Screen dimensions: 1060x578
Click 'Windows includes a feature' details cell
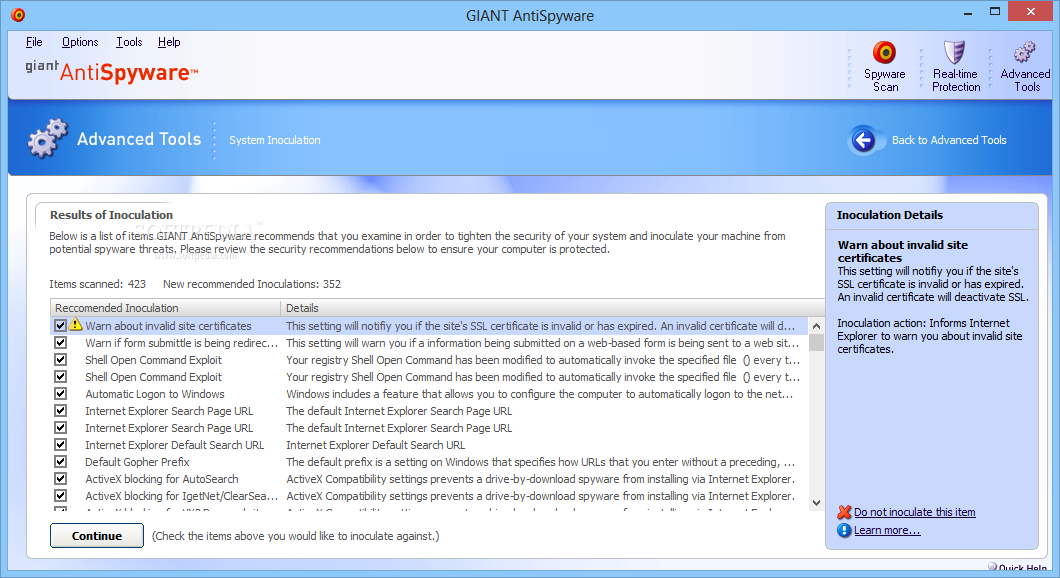coord(539,393)
